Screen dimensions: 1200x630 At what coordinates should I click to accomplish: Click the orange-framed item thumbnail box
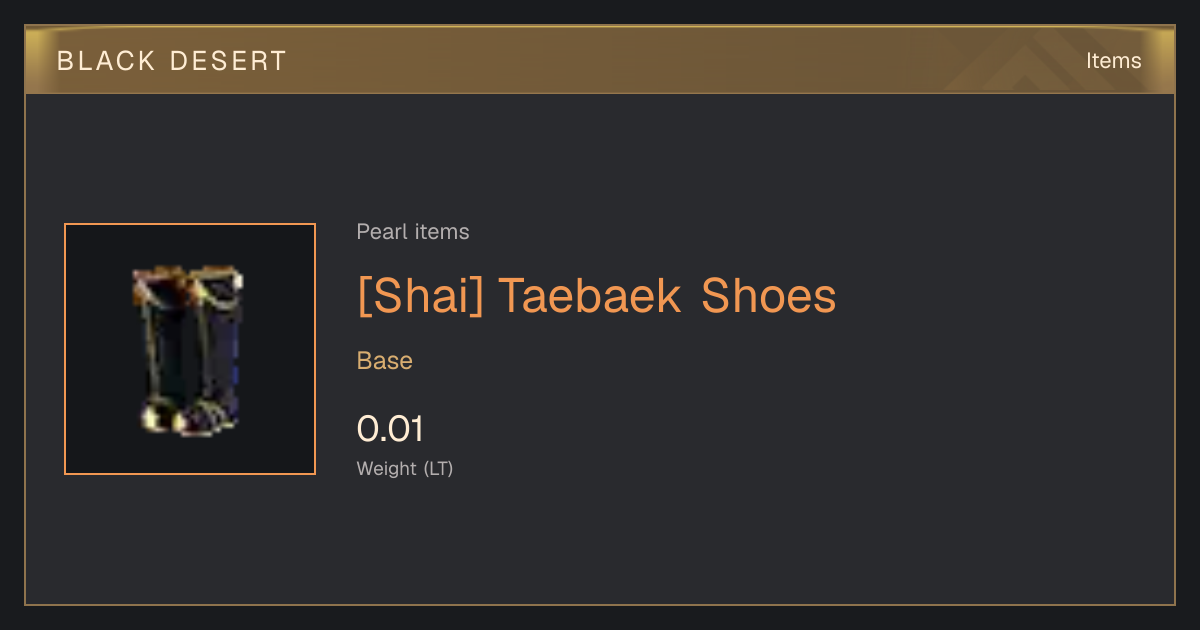[x=190, y=349]
